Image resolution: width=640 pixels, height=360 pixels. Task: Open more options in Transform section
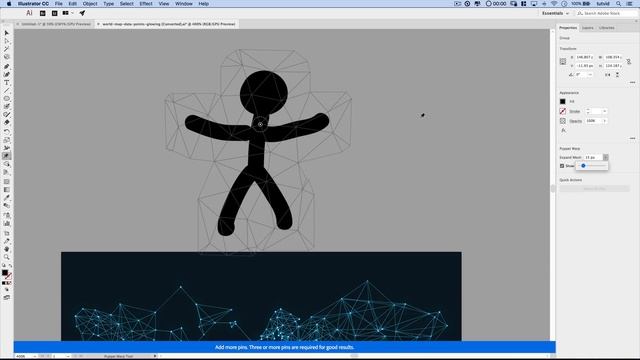632,82
